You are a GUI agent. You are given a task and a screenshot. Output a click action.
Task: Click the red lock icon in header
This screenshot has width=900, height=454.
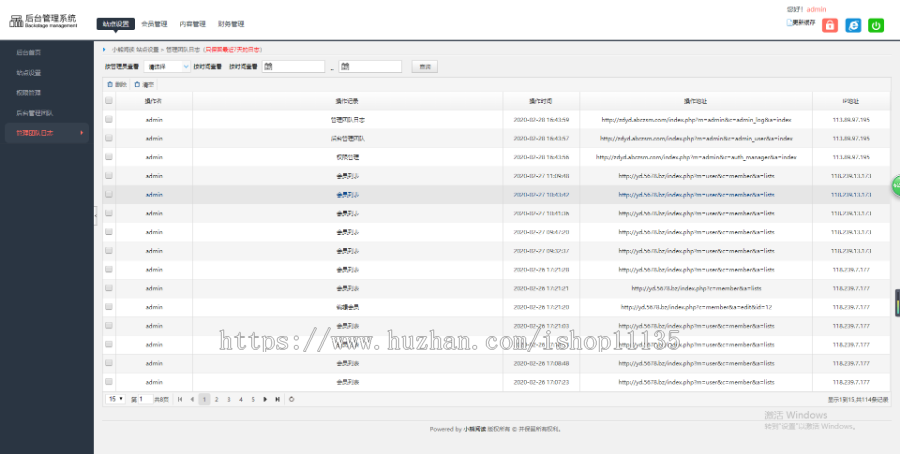pyautogui.click(x=830, y=26)
